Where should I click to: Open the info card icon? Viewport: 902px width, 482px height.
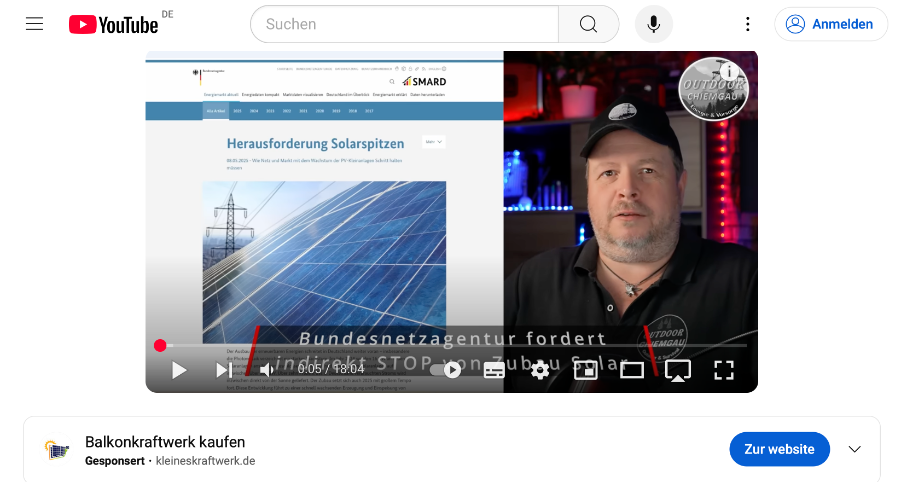pyautogui.click(x=729, y=71)
